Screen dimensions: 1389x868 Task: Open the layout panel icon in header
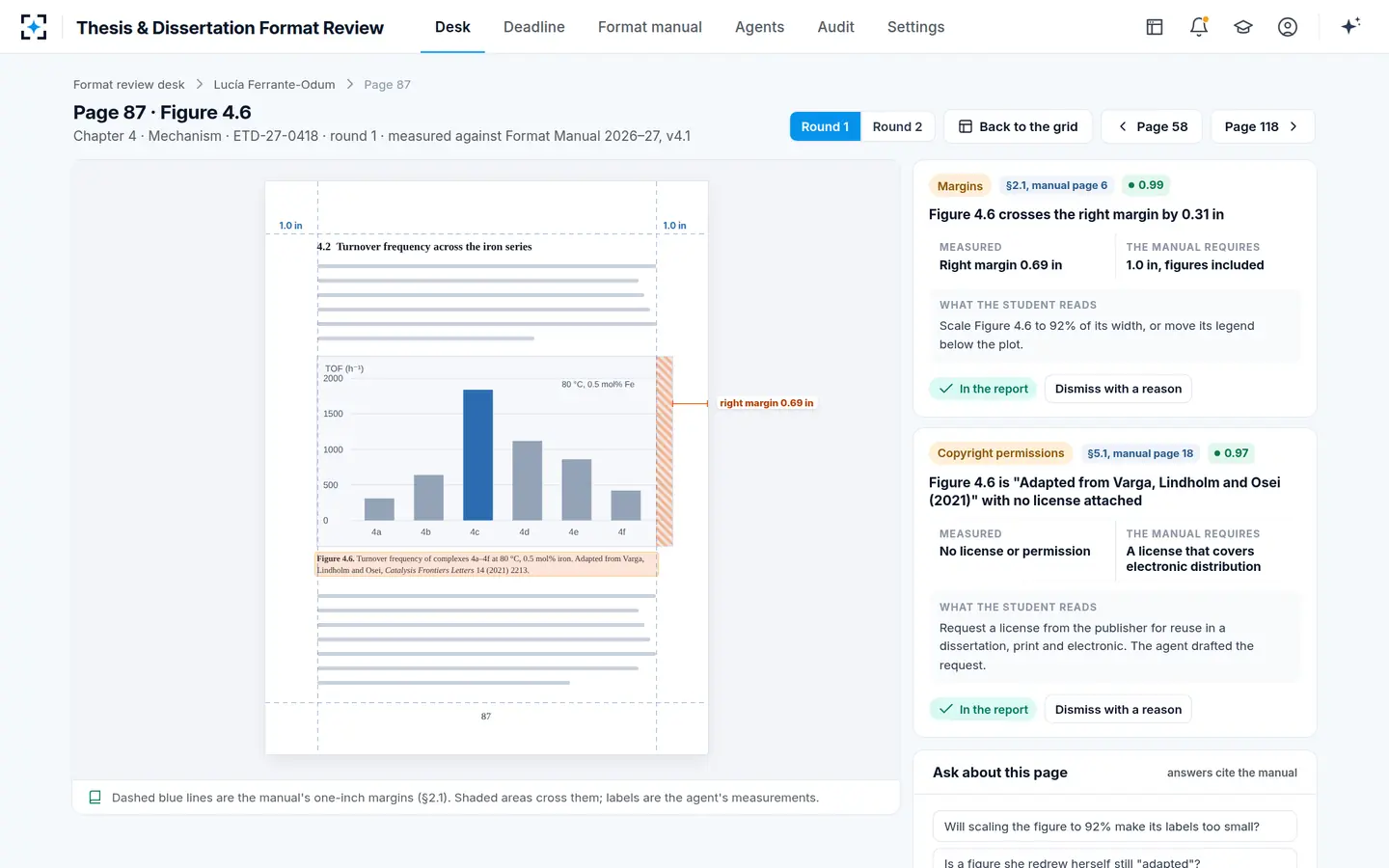pyautogui.click(x=1155, y=27)
